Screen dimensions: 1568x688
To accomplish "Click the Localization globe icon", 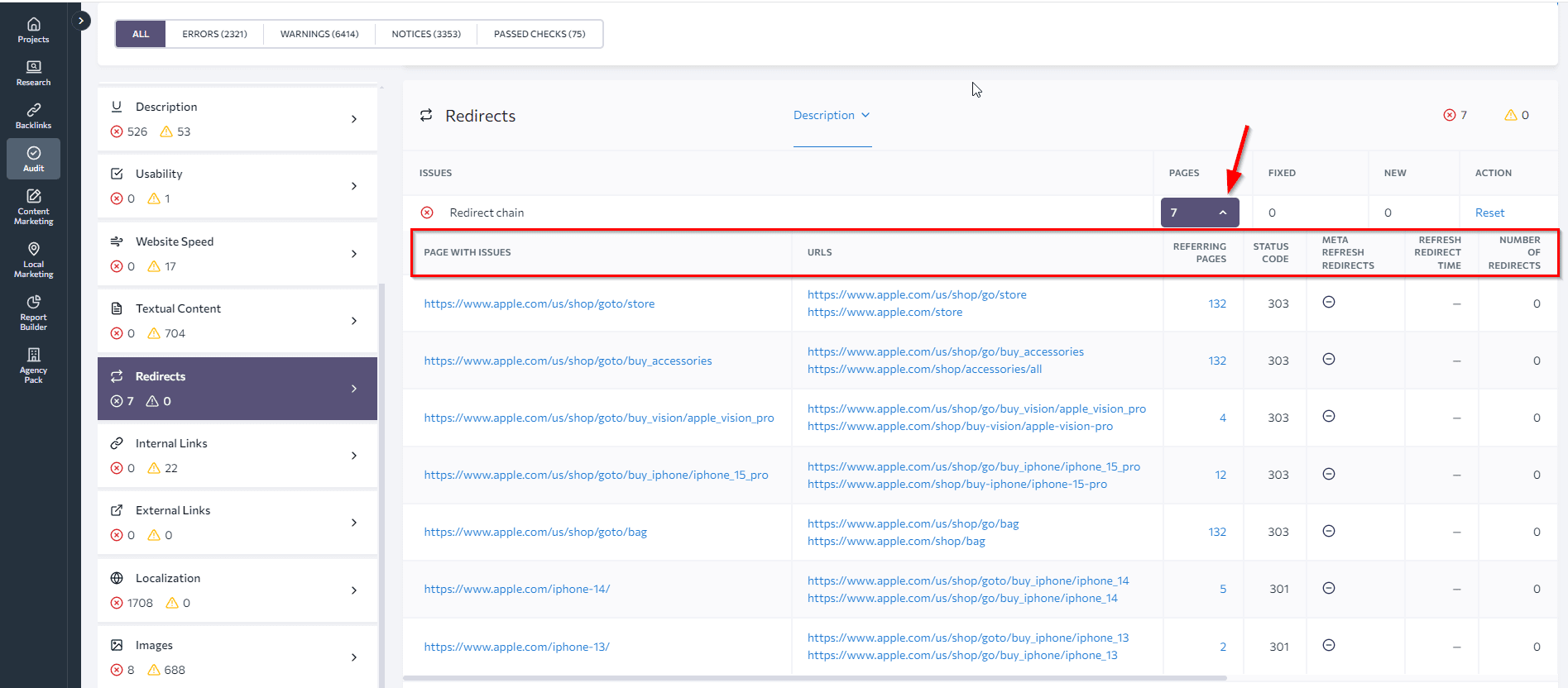I will point(117,578).
